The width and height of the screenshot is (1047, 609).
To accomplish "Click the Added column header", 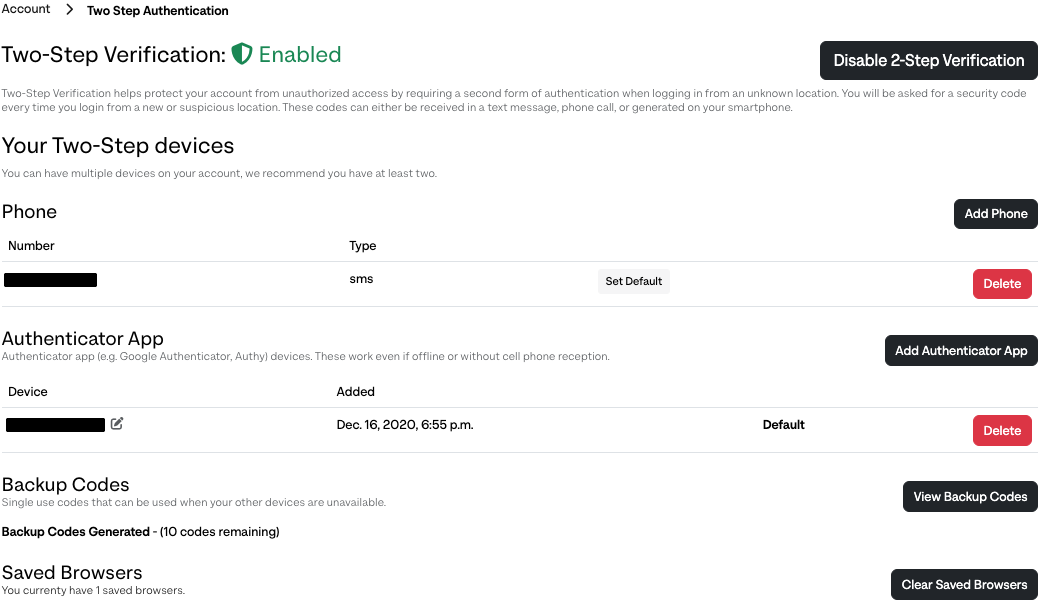I will (355, 392).
